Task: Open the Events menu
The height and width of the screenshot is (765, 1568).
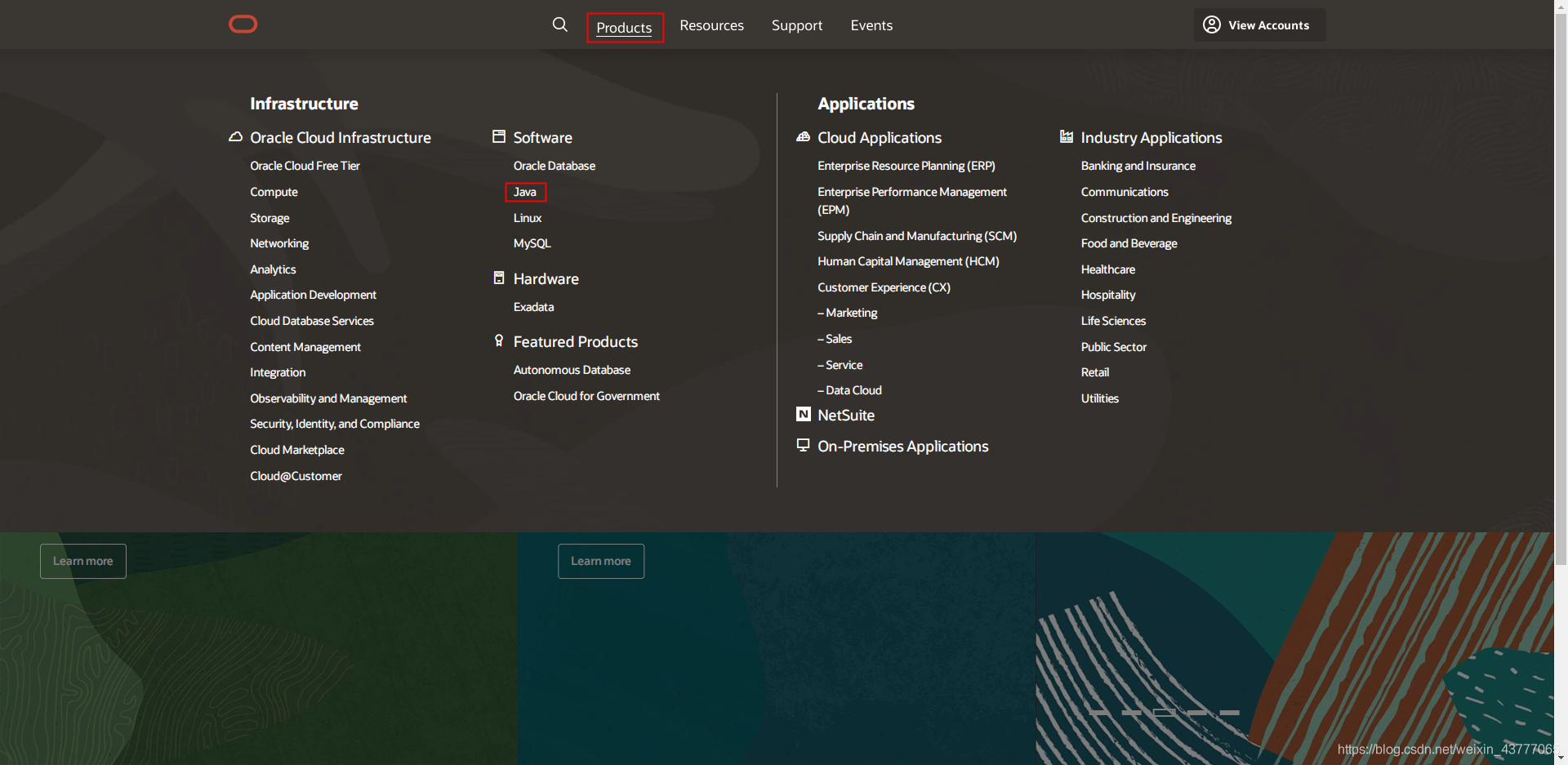Action: [871, 25]
